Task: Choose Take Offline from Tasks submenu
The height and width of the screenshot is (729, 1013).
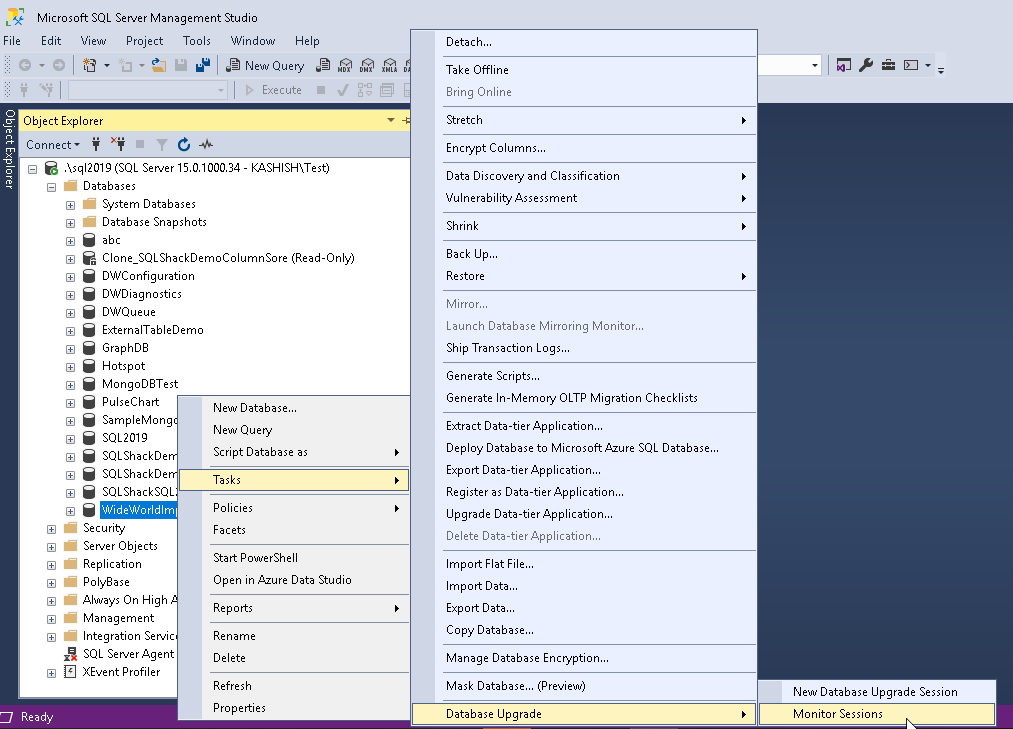Action: coord(583,70)
